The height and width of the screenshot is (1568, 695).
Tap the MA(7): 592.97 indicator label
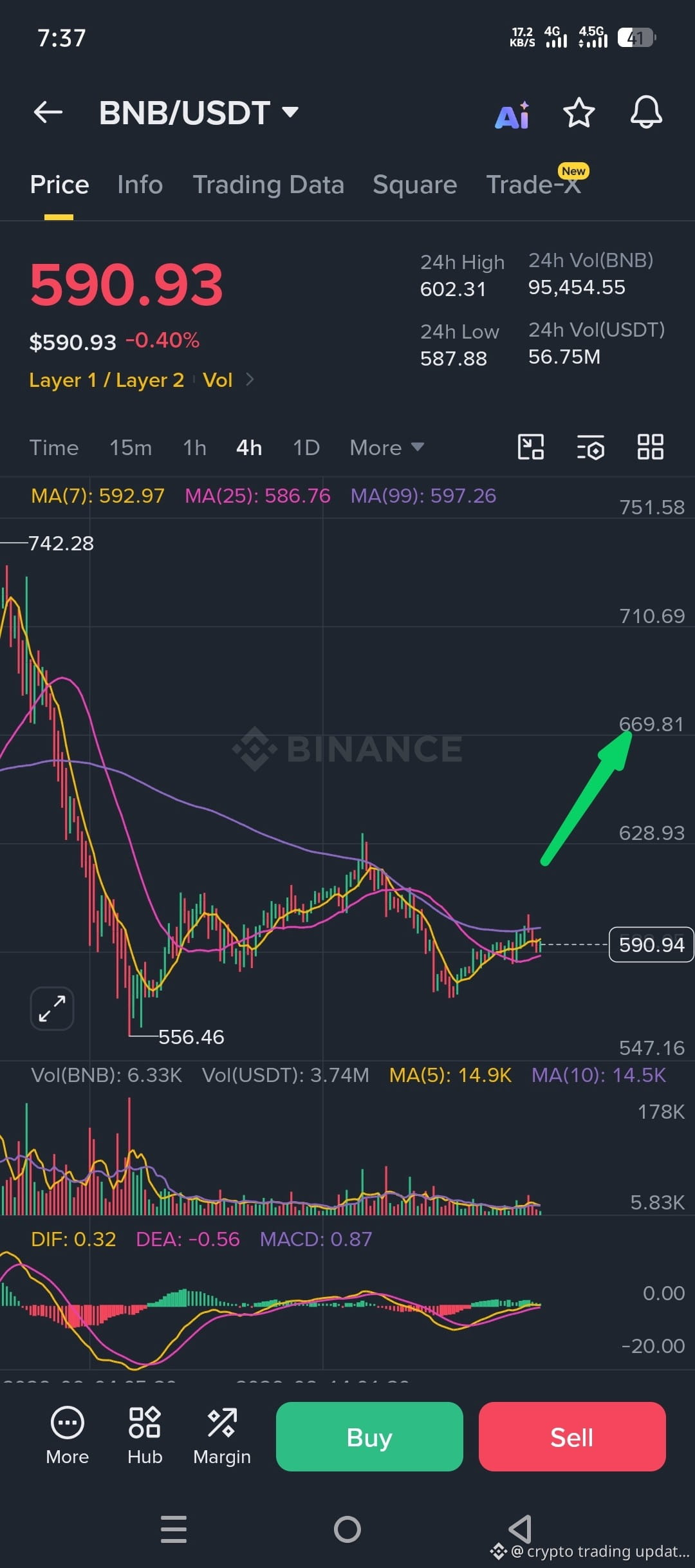click(98, 496)
